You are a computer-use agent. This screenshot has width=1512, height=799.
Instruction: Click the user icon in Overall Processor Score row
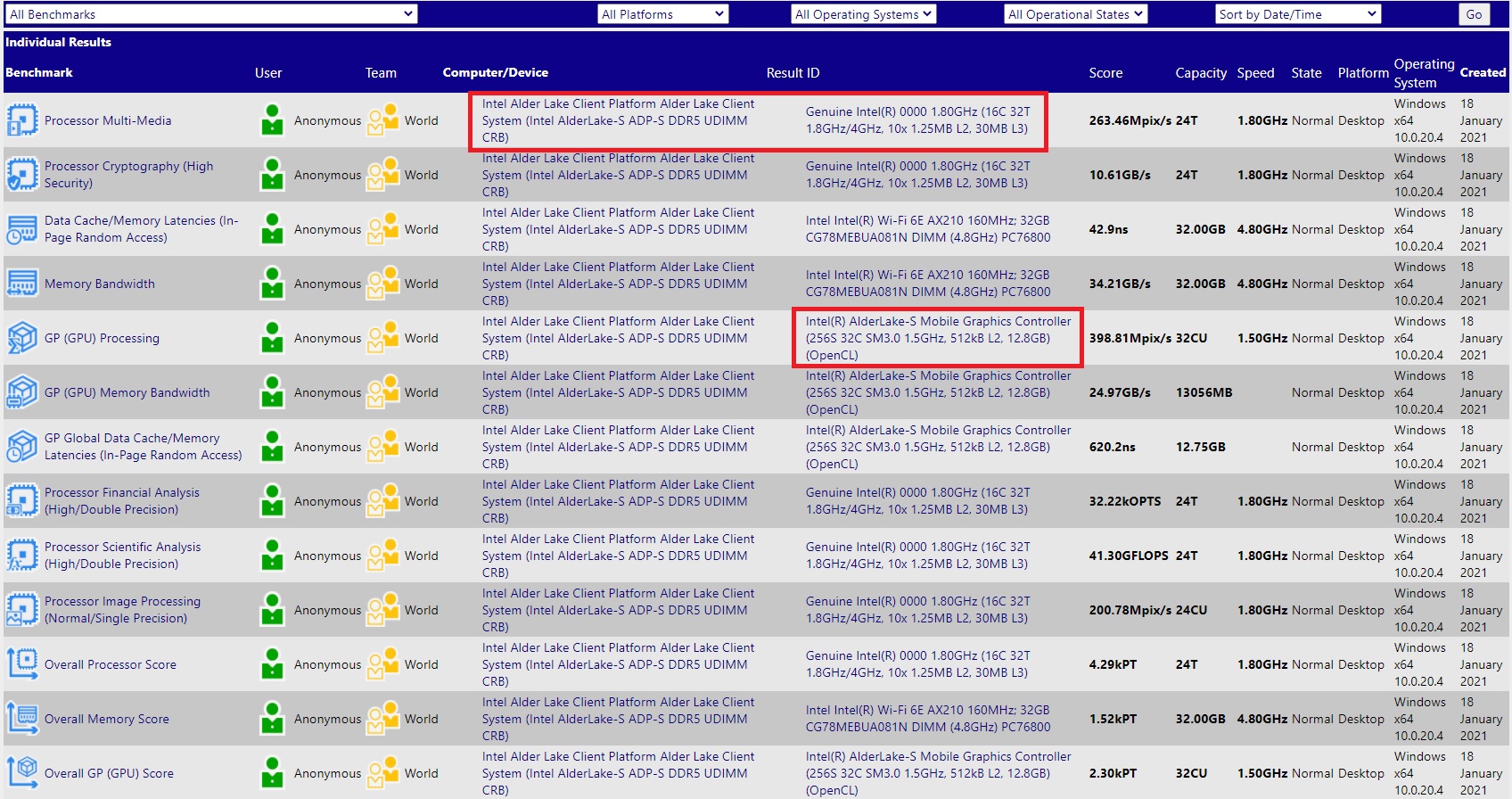coord(272,664)
